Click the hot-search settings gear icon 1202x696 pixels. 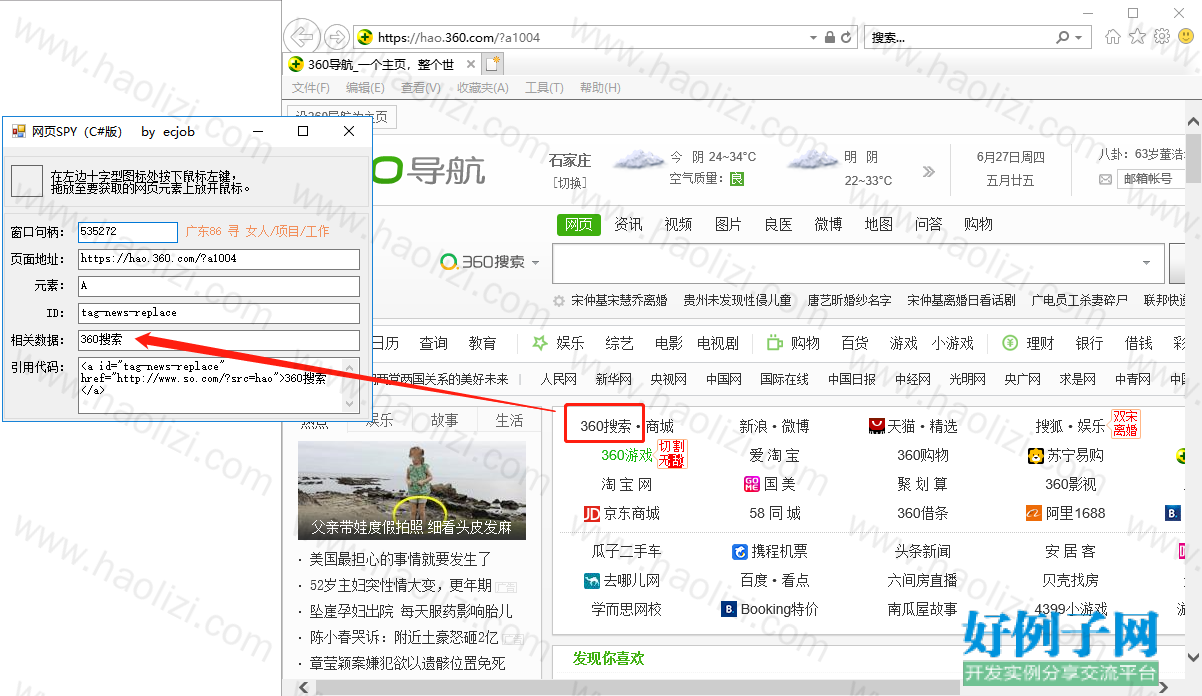[560, 300]
